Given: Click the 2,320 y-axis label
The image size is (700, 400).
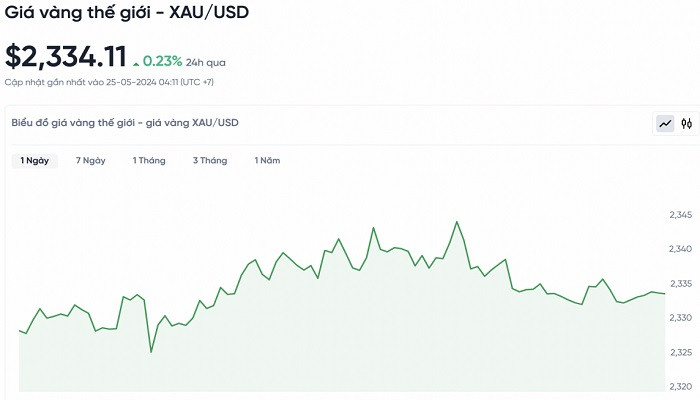Looking at the screenshot, I should [x=681, y=386].
